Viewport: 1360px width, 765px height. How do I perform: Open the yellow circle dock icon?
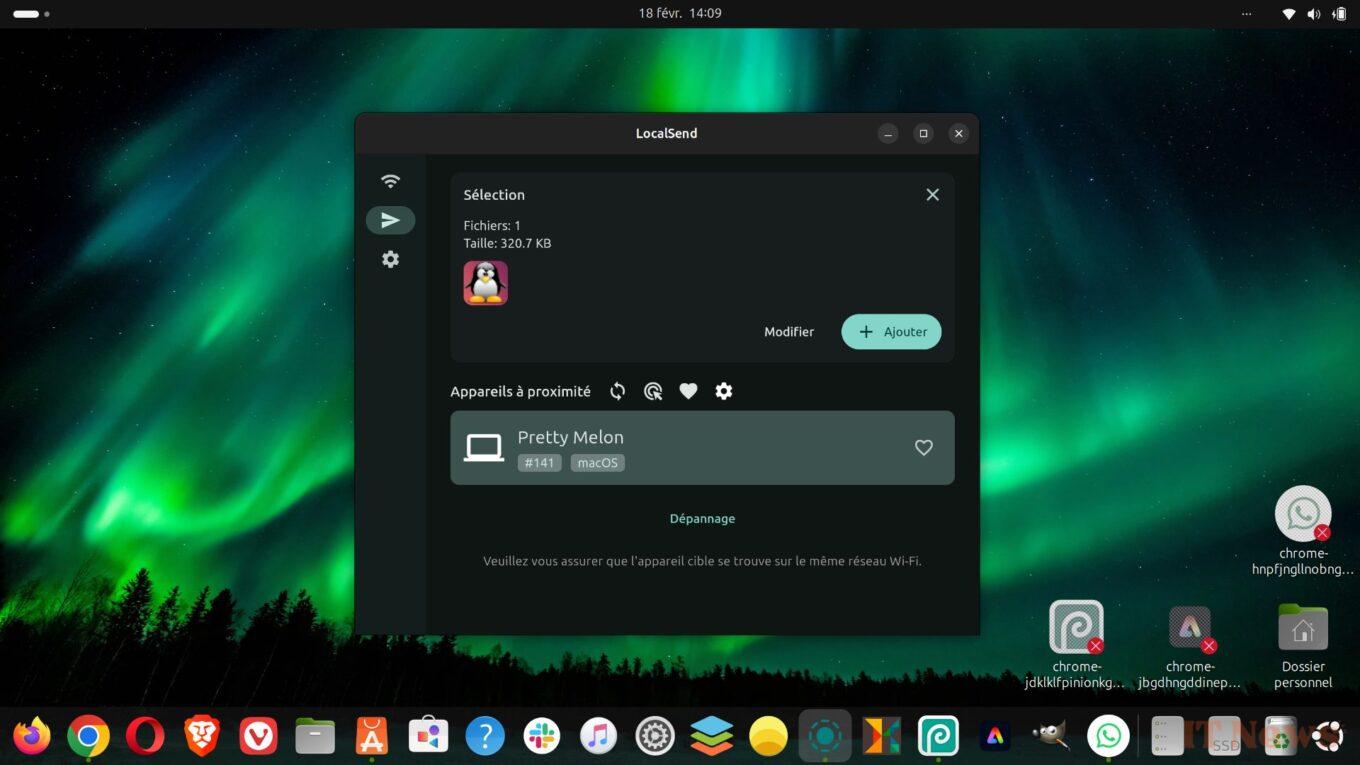(768, 737)
